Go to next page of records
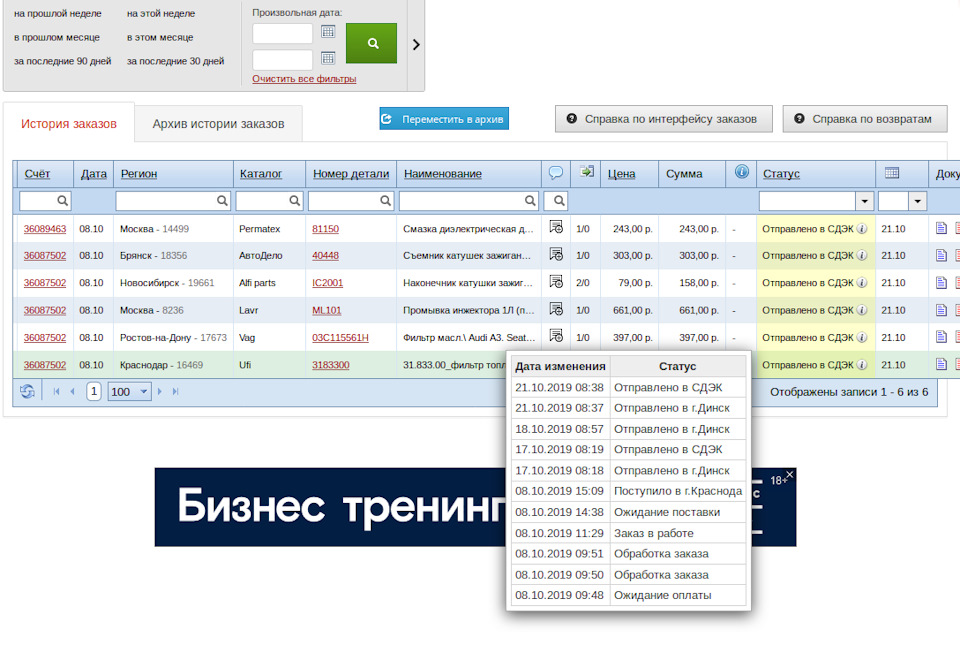The image size is (960, 660). 160,391
